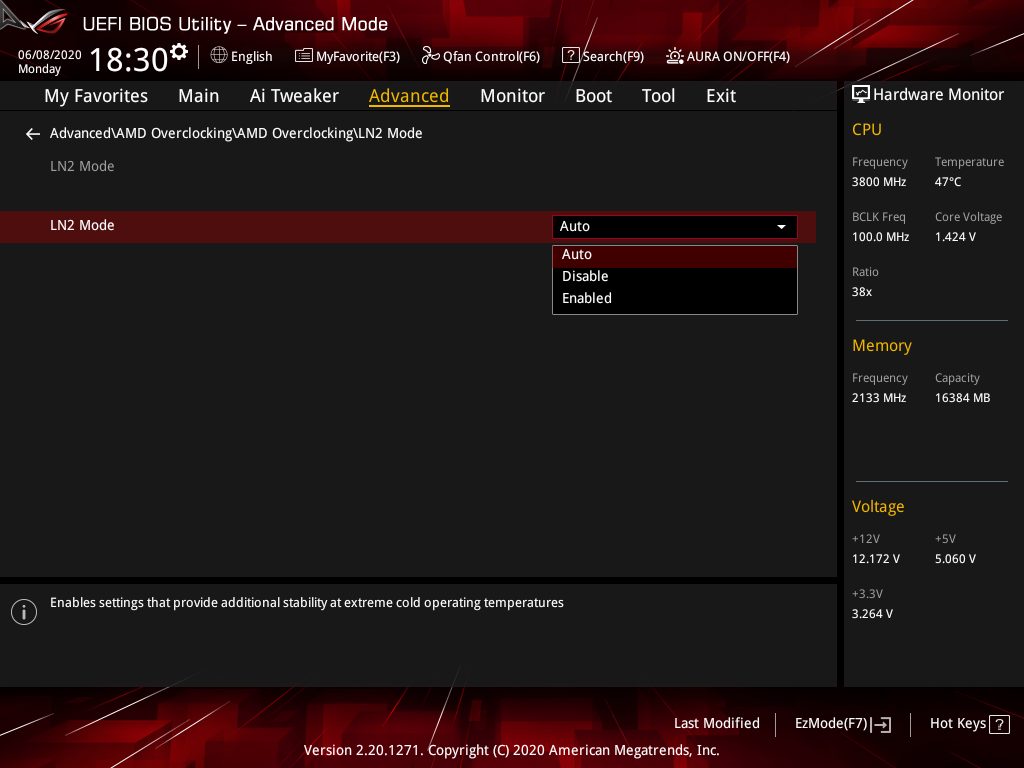The image size is (1024, 768).
Task: Click +3.3V value 3.264 V
Action: coord(872,614)
